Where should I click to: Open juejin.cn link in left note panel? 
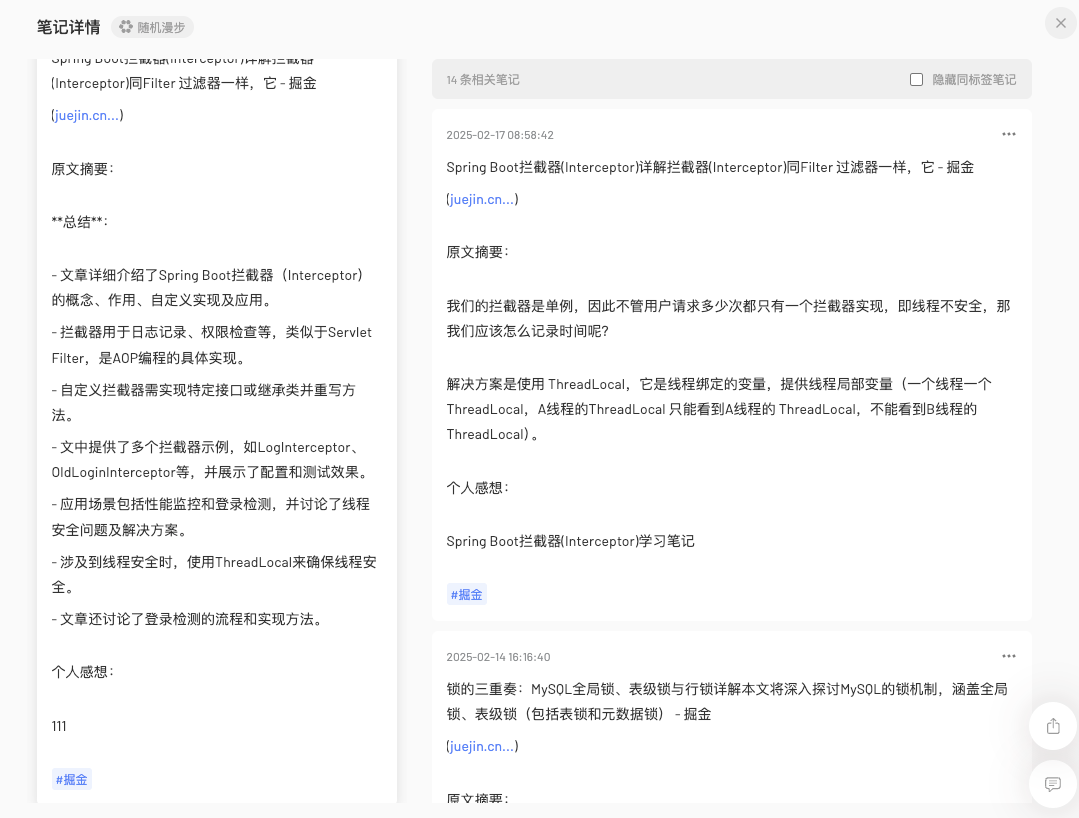click(x=87, y=115)
